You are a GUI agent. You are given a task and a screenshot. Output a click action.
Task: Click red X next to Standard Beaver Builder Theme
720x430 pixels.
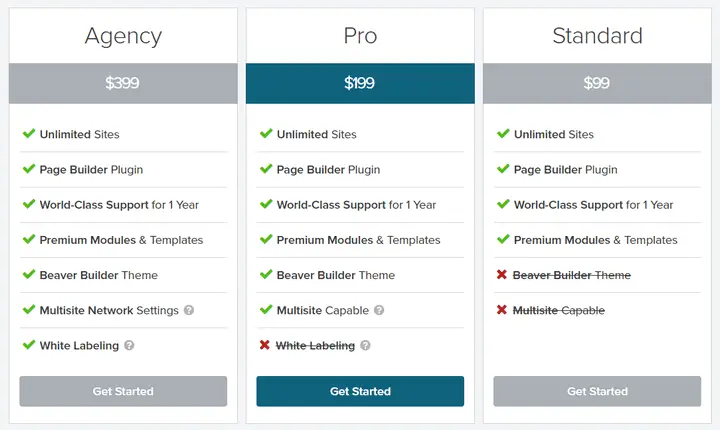501,274
